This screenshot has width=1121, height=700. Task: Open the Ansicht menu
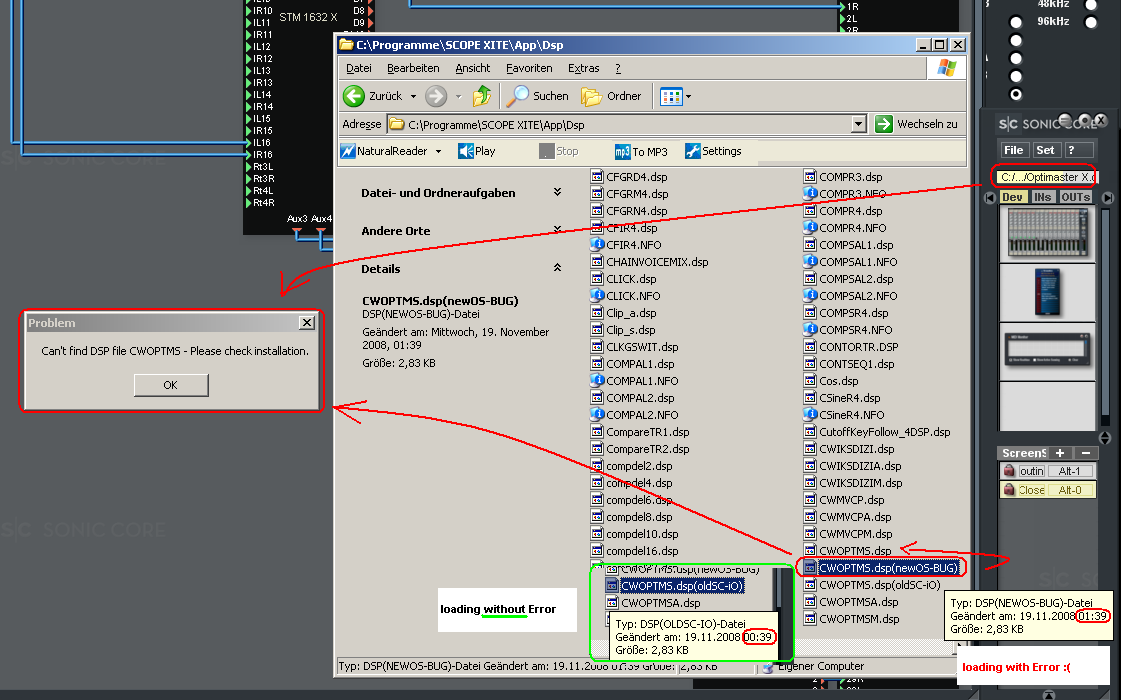[x=473, y=68]
